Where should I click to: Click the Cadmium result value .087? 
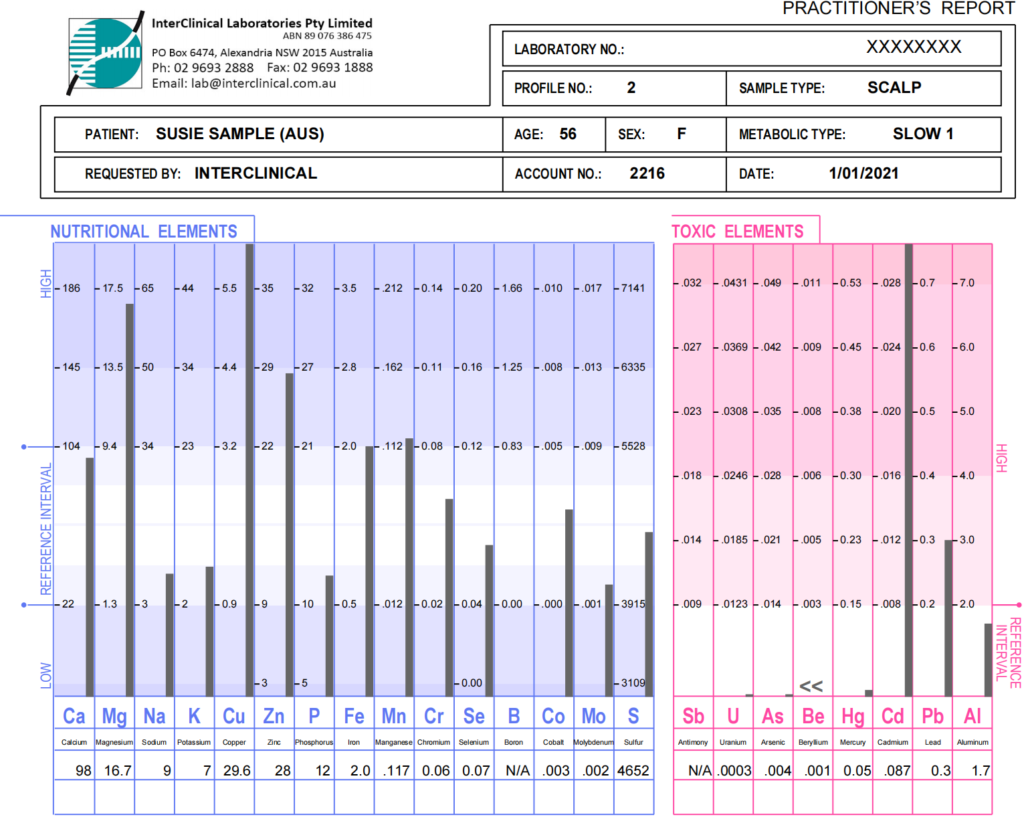[x=897, y=771]
